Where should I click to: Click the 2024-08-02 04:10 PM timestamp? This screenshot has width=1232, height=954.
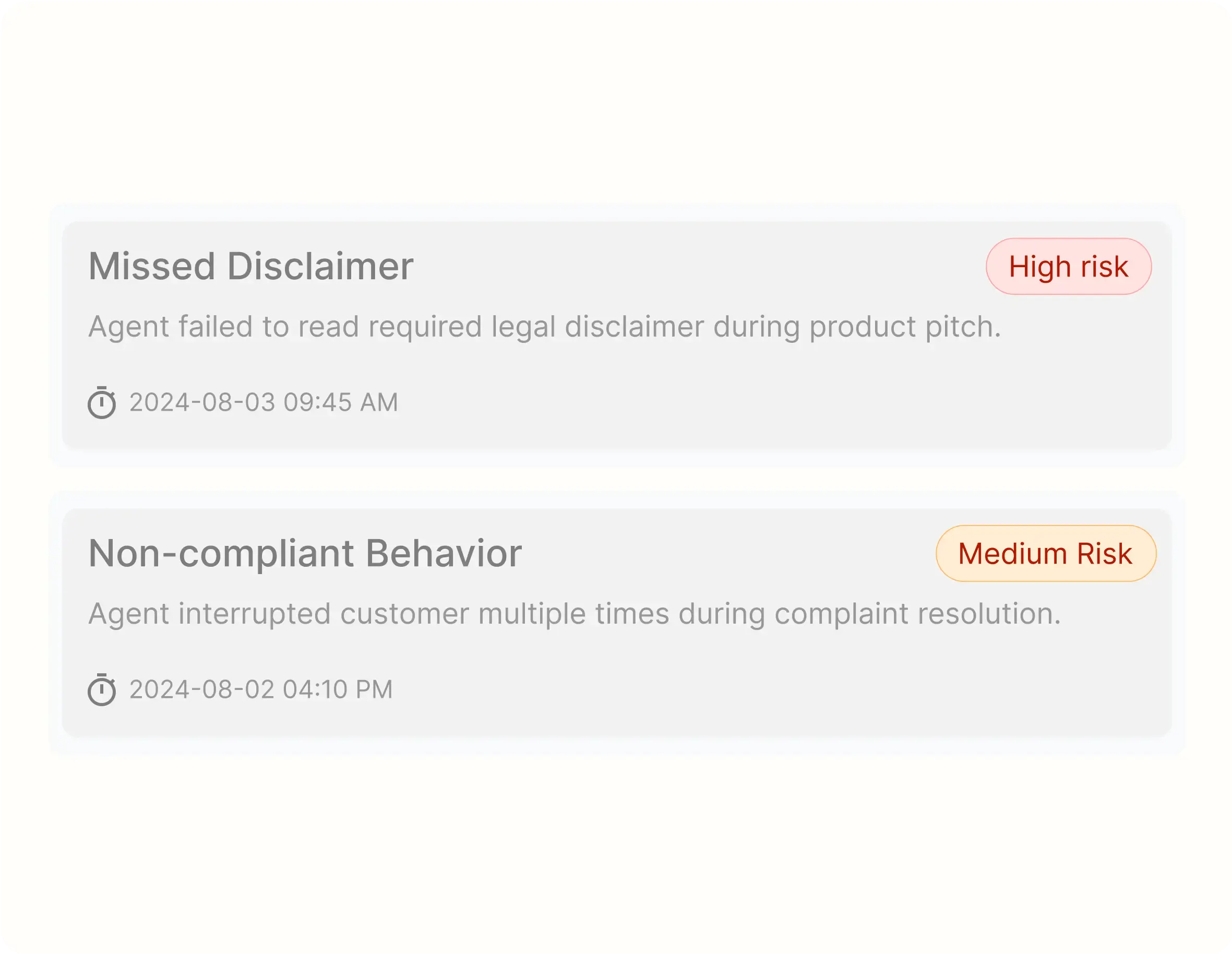[x=260, y=689]
